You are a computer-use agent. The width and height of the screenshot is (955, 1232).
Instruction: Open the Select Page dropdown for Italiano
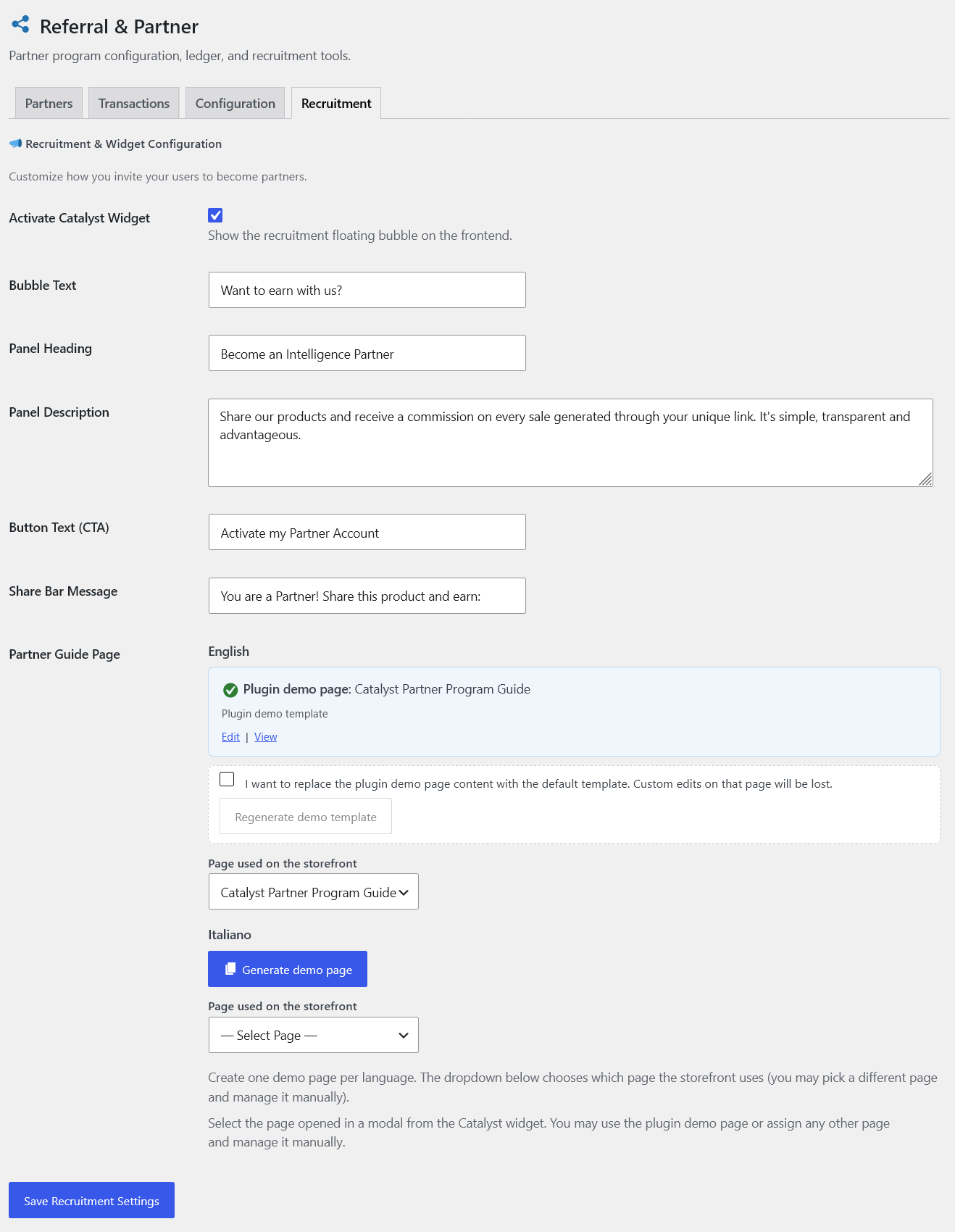(314, 1035)
